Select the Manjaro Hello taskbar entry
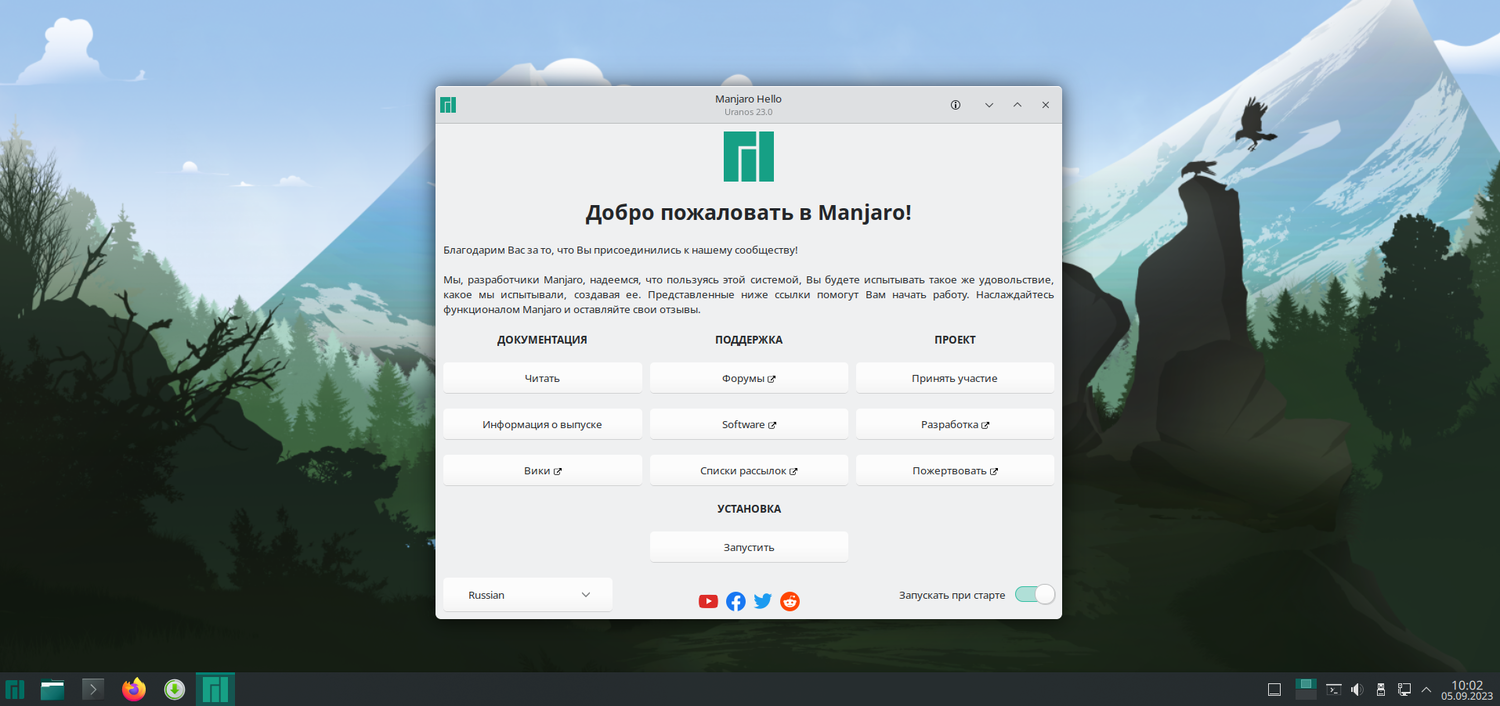 [215, 689]
